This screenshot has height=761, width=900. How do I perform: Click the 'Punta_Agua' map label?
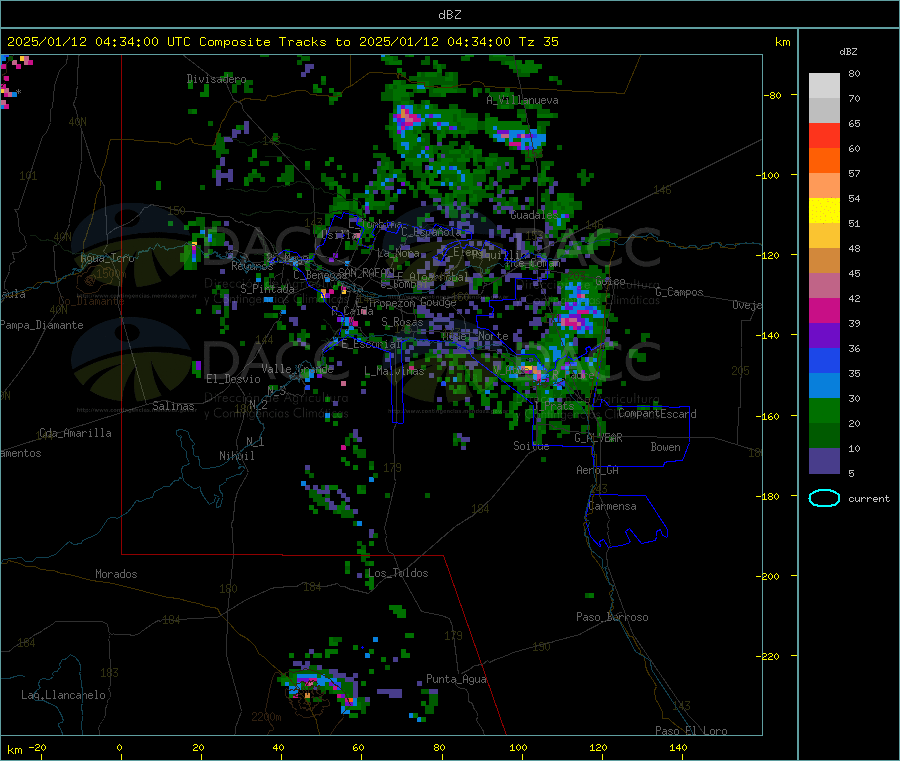[456, 679]
